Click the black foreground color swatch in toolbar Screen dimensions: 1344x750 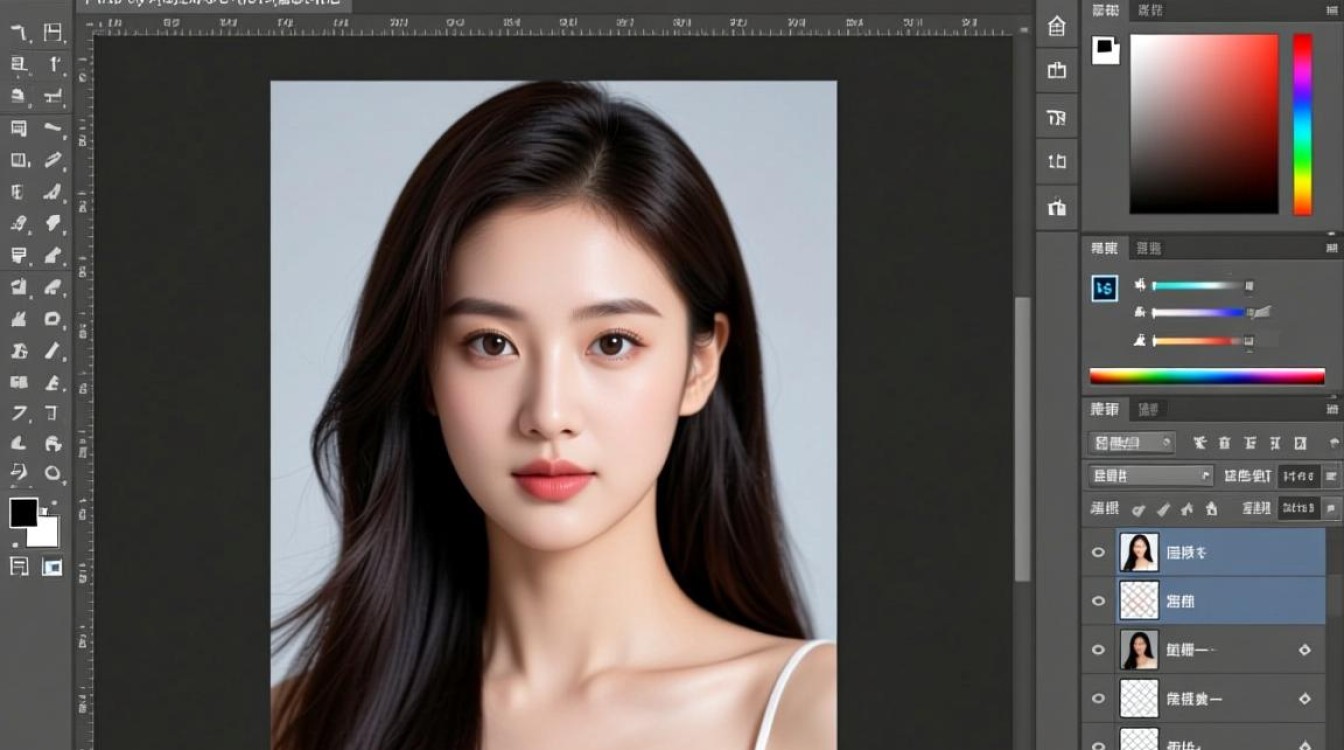click(23, 513)
